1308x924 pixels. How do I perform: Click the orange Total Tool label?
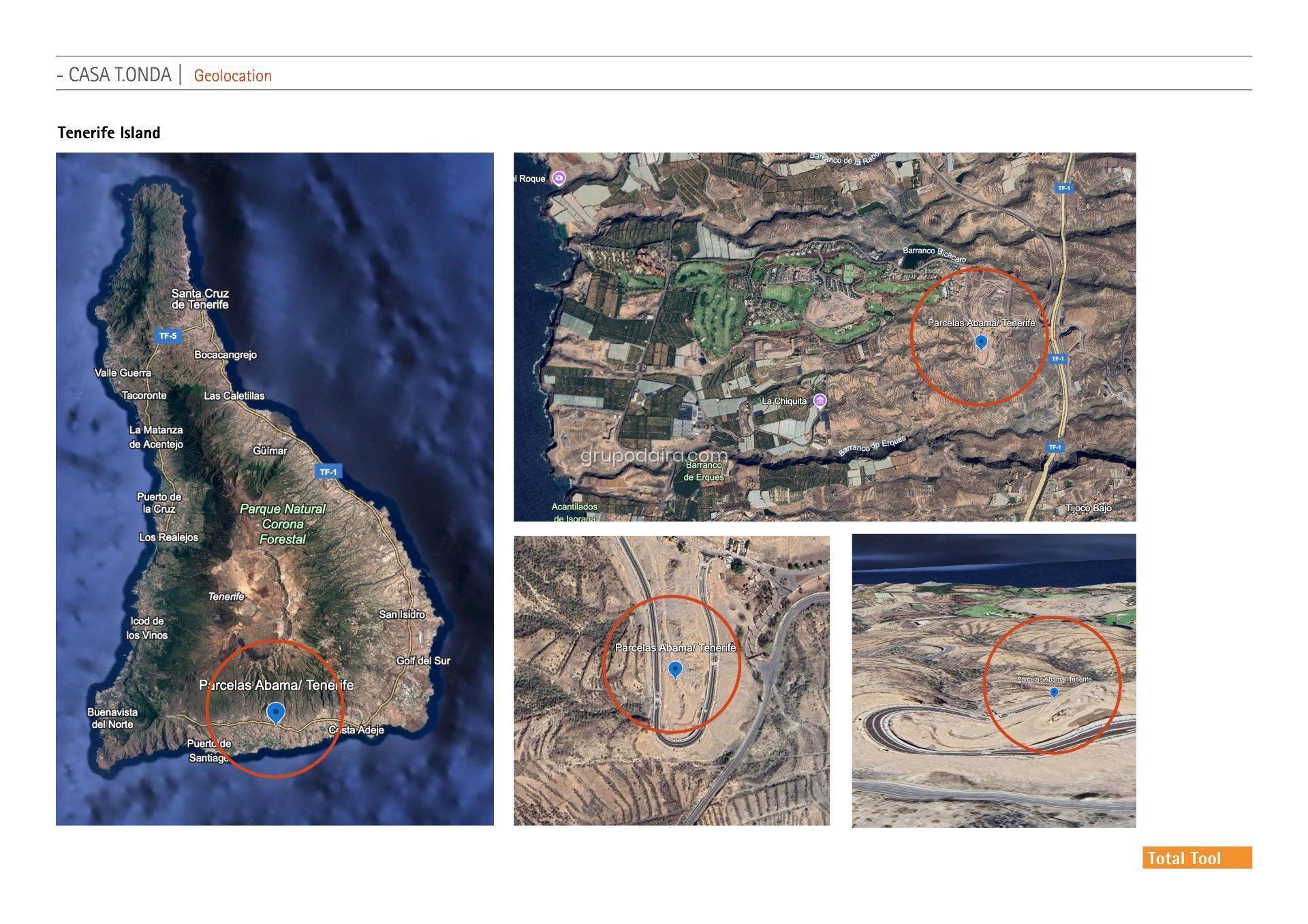pyautogui.click(x=1196, y=857)
